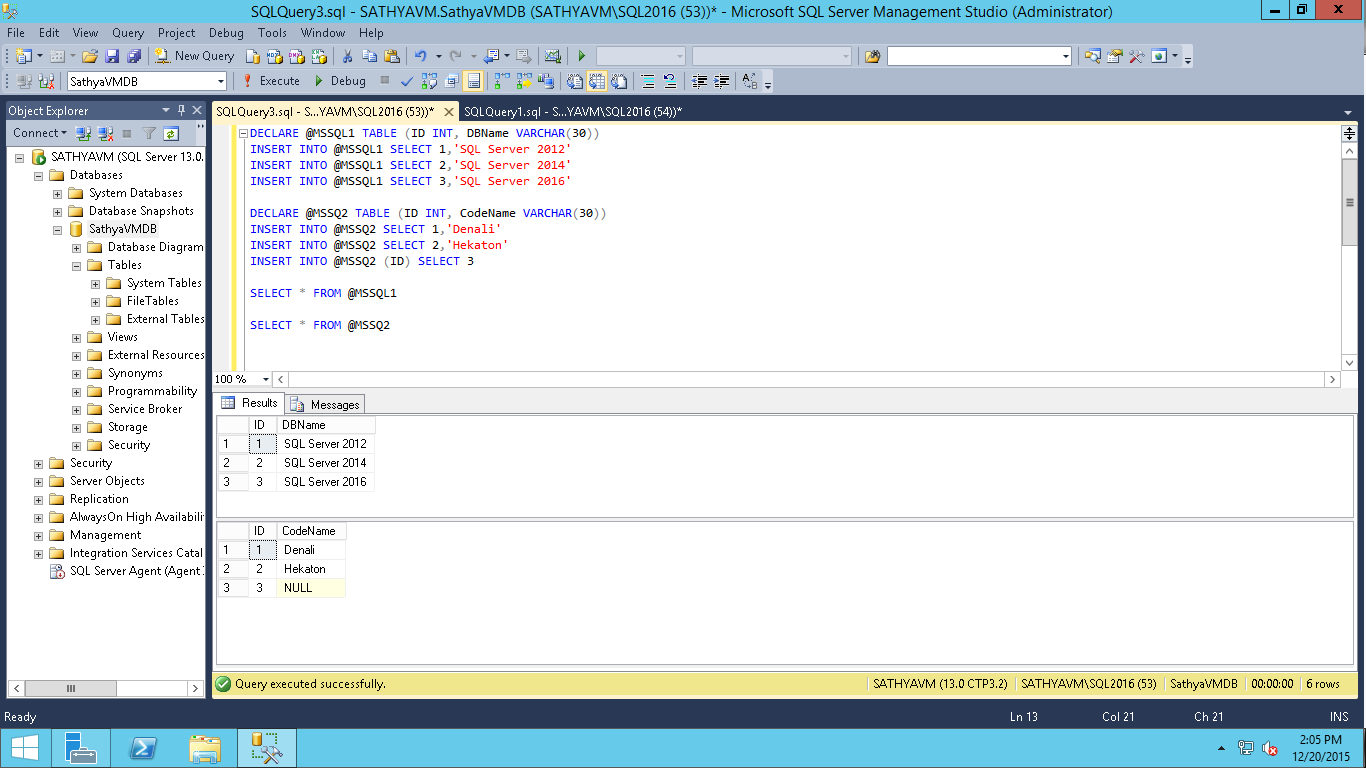This screenshot has height=768, width=1366.
Task: Expand the Programmability folder
Action: tap(77, 391)
